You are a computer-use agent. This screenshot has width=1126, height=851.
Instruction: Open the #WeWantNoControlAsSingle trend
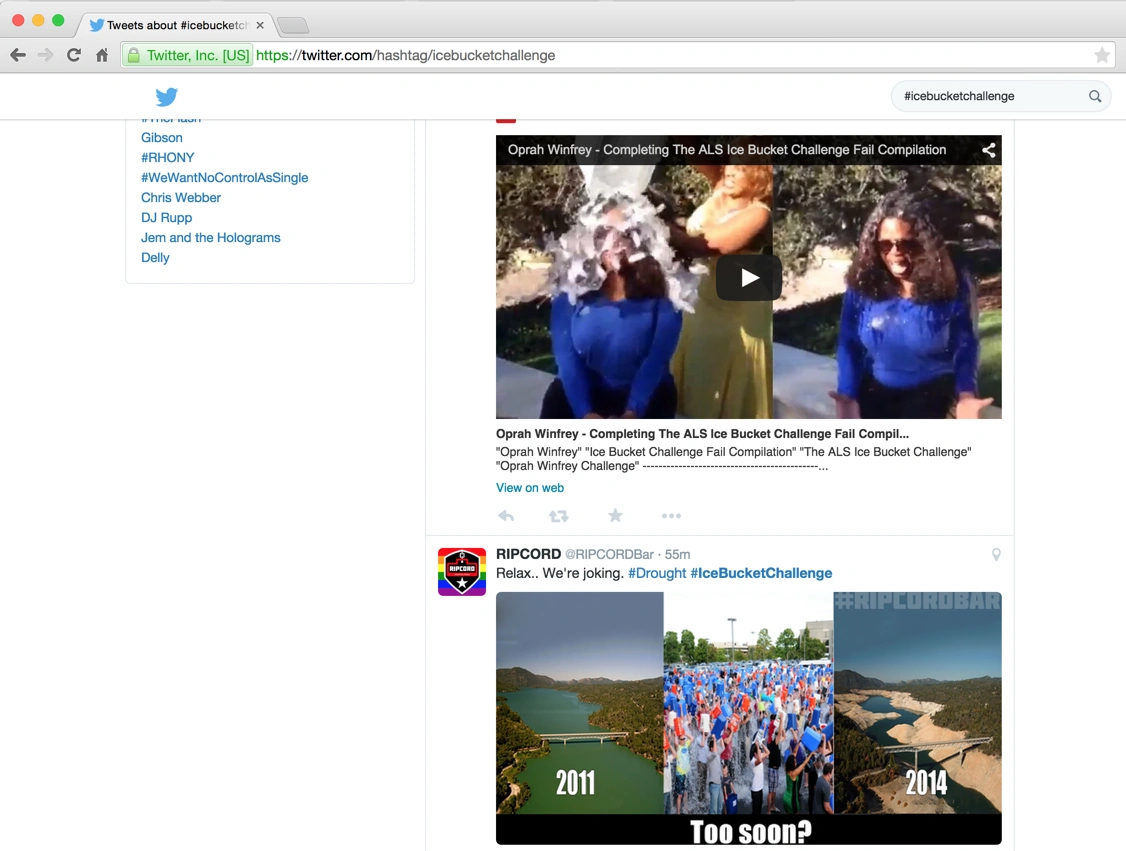click(224, 178)
